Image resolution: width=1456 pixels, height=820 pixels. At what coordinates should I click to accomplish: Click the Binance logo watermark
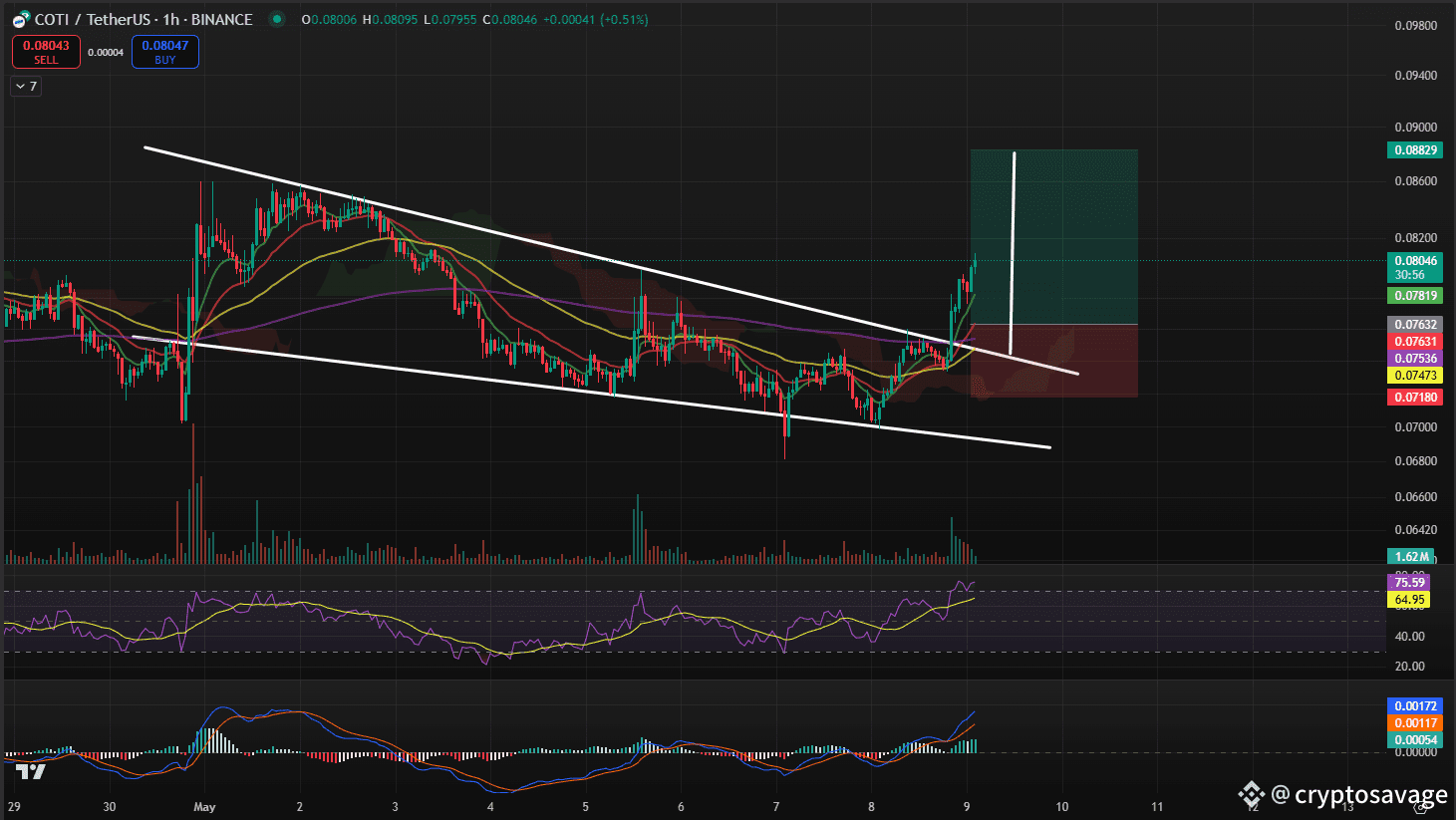click(1251, 794)
